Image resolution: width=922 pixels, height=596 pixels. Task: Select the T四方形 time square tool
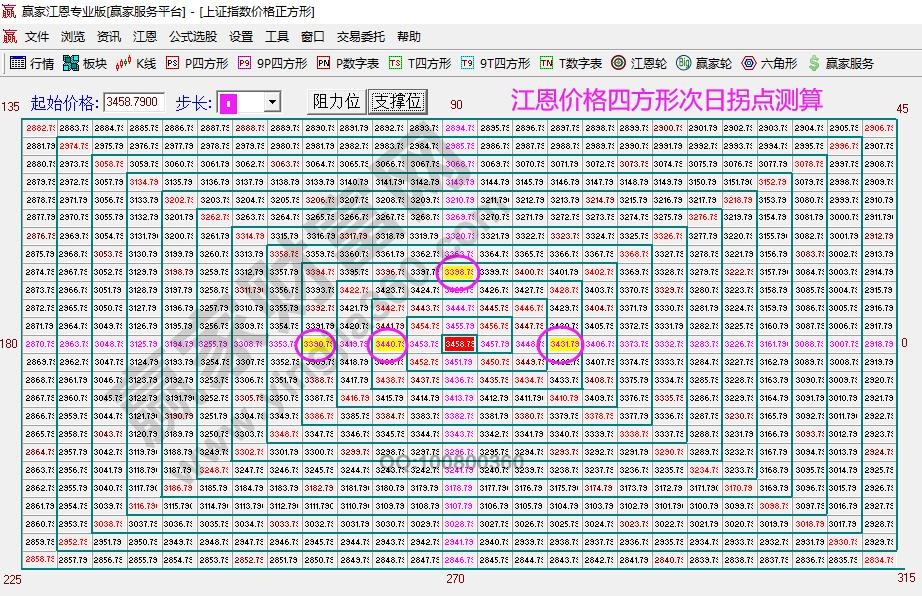420,61
